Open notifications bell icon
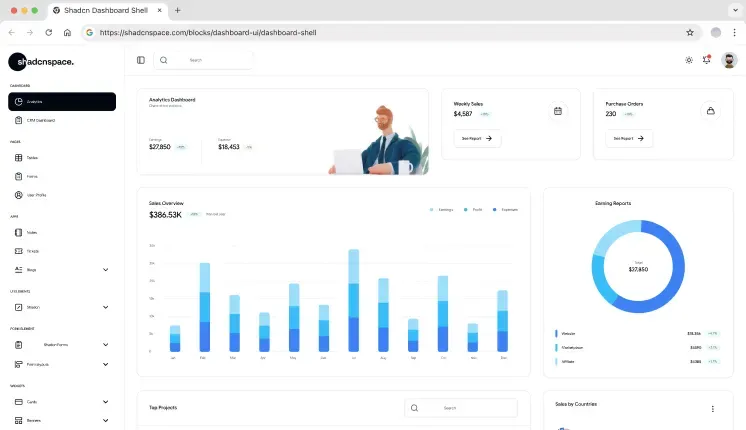The height and width of the screenshot is (430, 746). [x=707, y=60]
